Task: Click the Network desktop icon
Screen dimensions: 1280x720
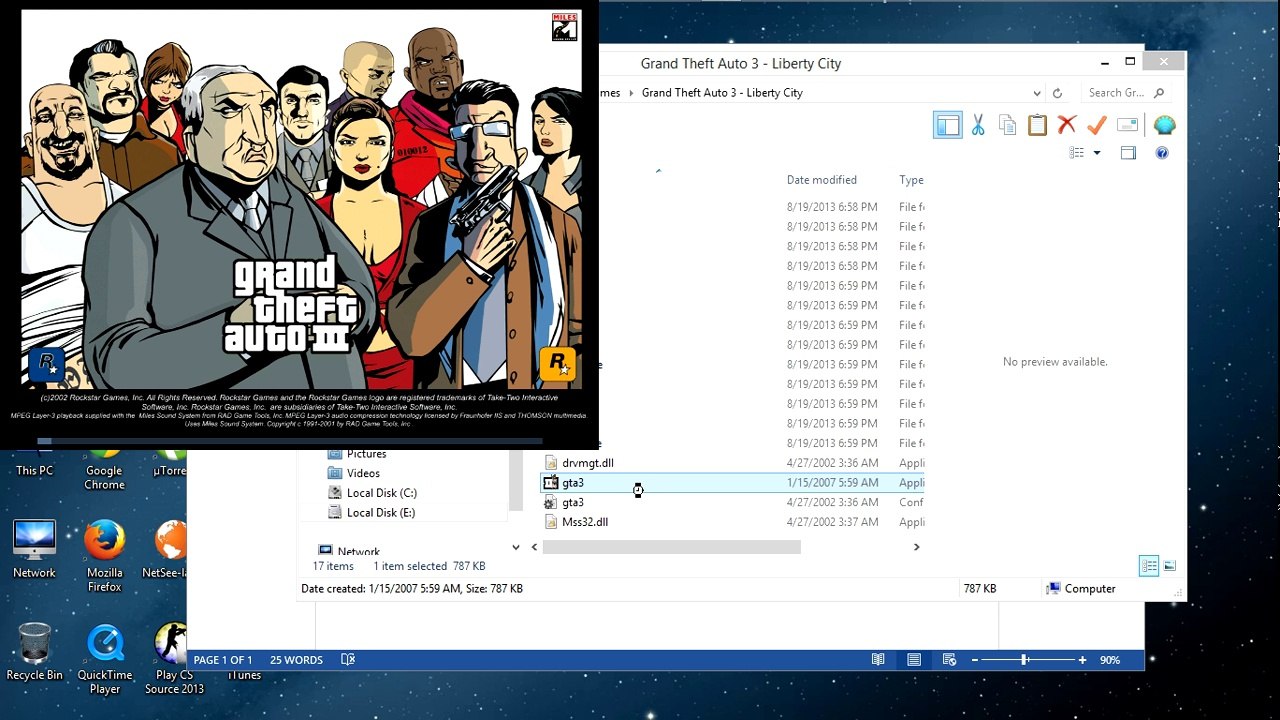Action: tap(34, 548)
